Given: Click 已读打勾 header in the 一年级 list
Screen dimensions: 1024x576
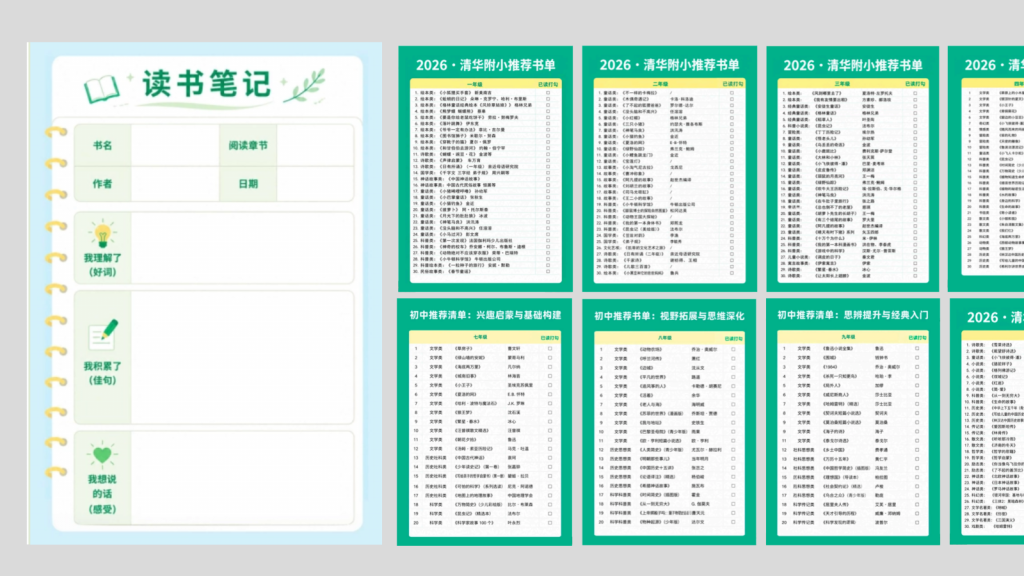Looking at the screenshot, I should [x=548, y=84].
